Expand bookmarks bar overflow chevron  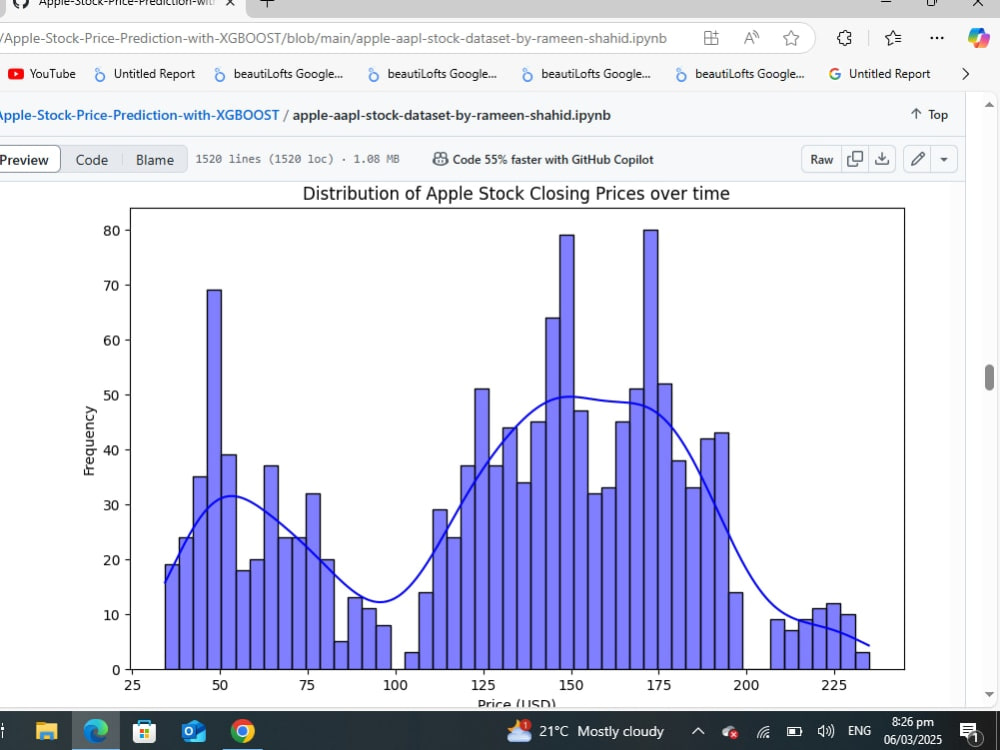966,74
